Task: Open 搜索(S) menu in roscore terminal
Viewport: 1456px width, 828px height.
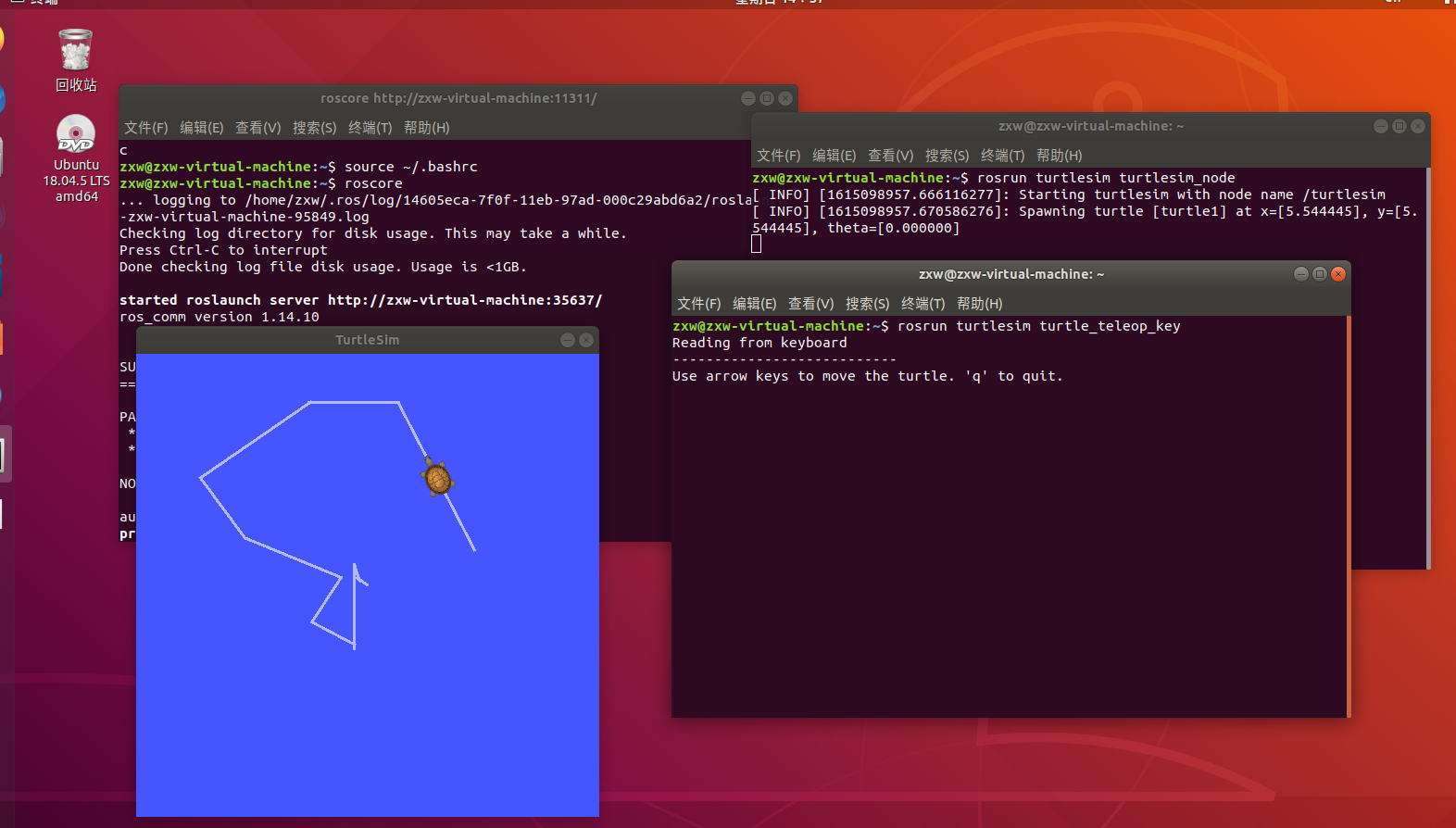Action: 315,128
